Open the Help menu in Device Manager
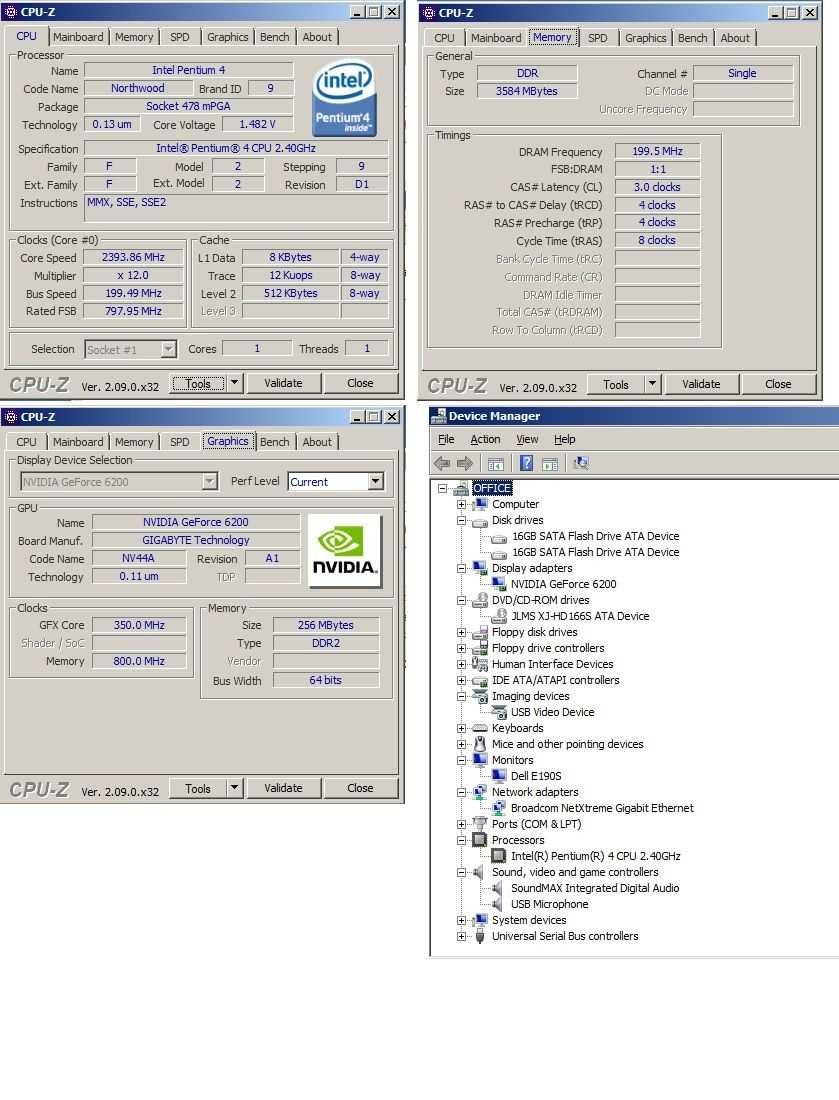Image resolution: width=839 pixels, height=1100 pixels. pyautogui.click(x=565, y=439)
